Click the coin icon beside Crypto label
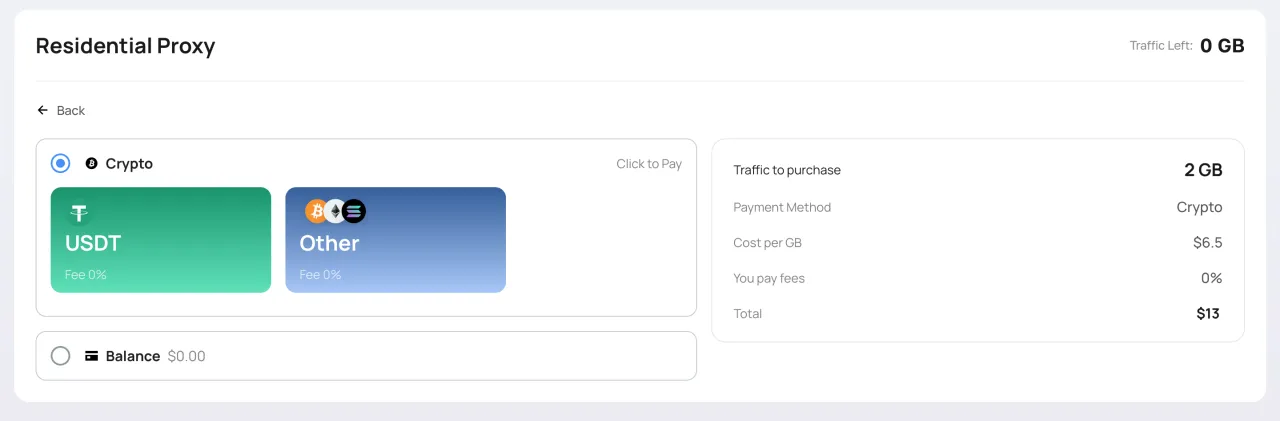 click(x=91, y=163)
